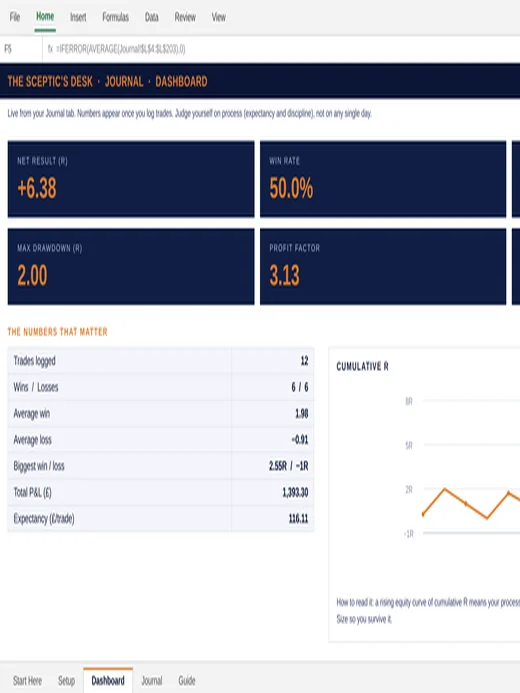Select the Average win label

[32, 414]
